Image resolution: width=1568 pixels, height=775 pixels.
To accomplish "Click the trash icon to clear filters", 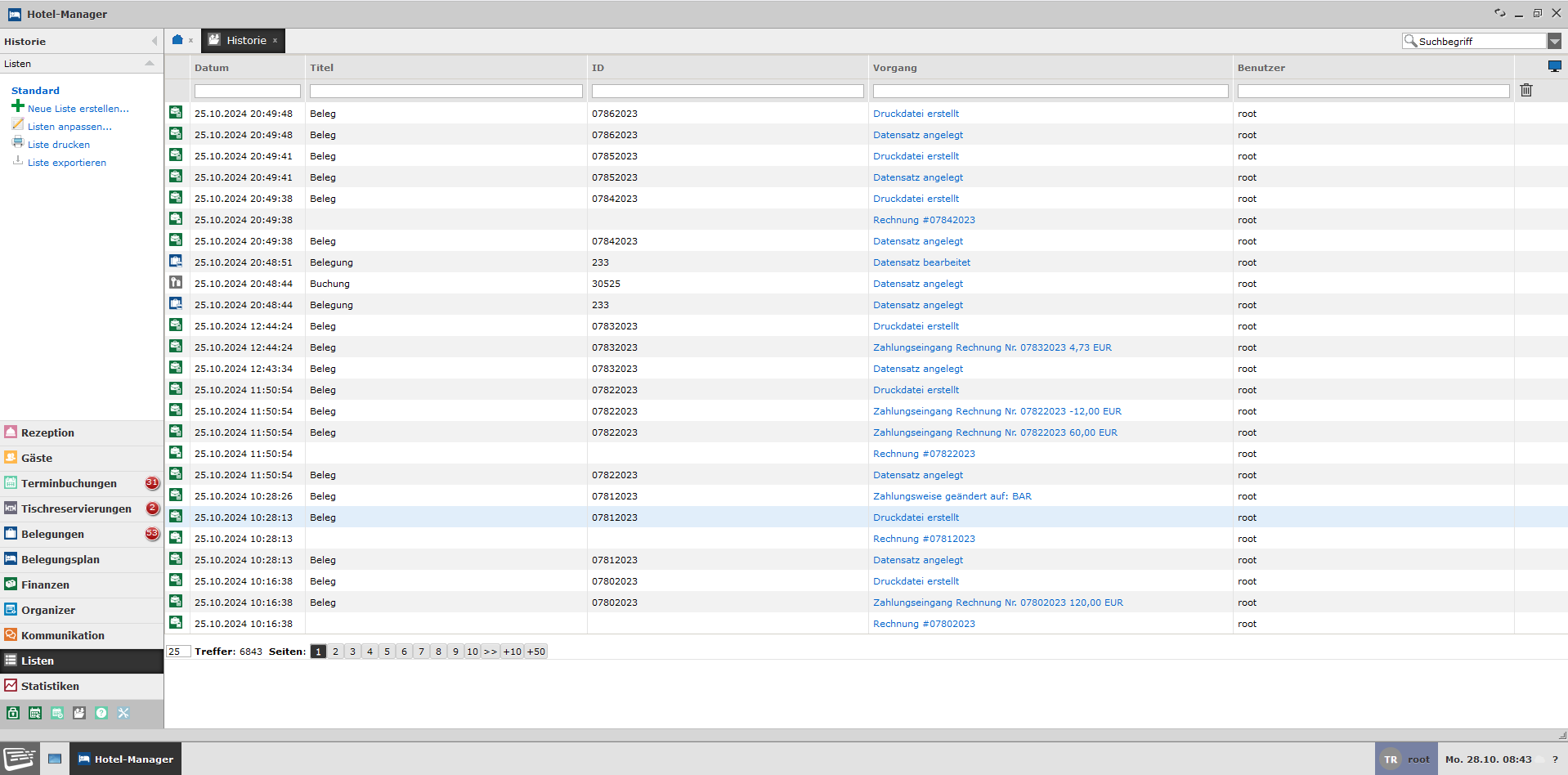I will [x=1525, y=91].
